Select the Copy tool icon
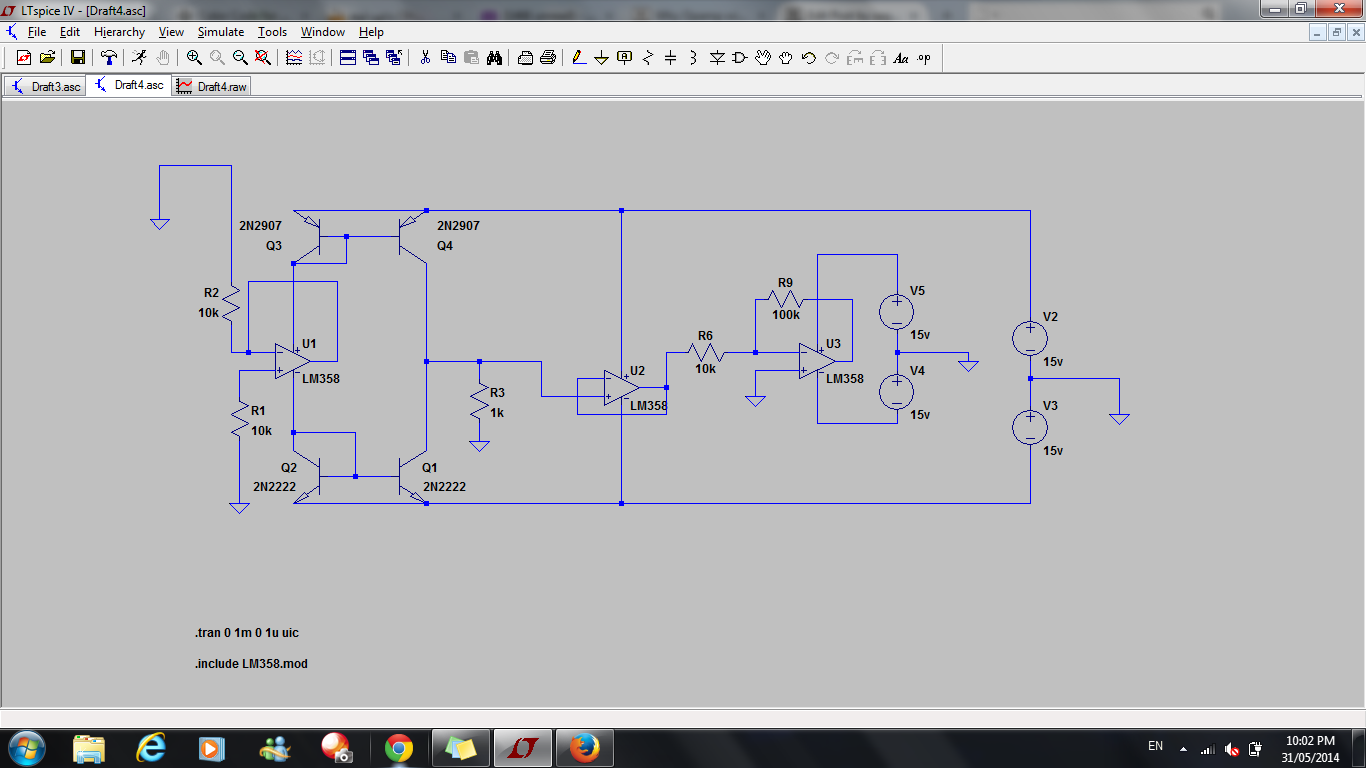Image resolution: width=1366 pixels, height=768 pixels. click(x=448, y=58)
